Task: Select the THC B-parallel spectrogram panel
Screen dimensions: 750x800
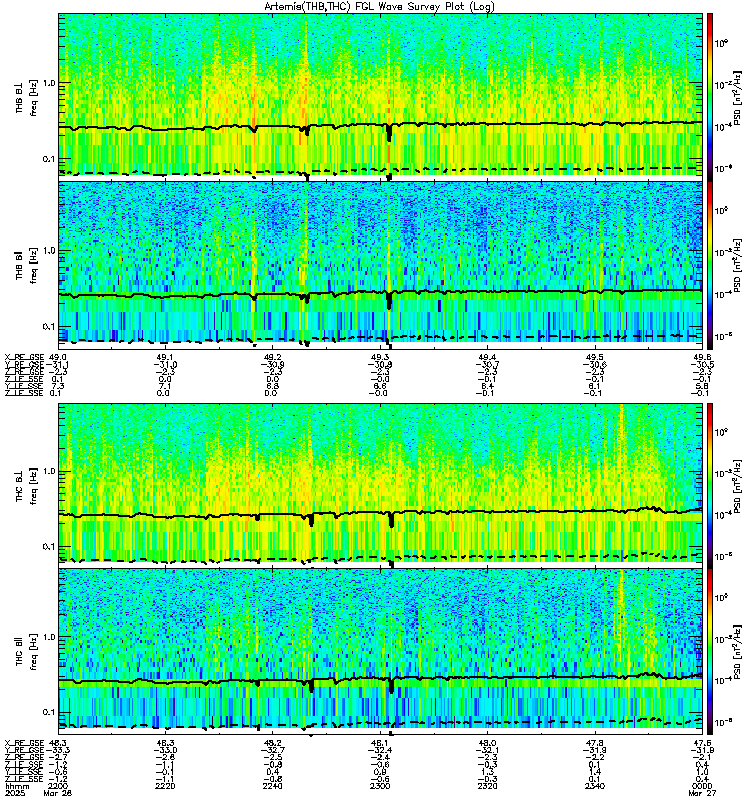Action: point(381,652)
